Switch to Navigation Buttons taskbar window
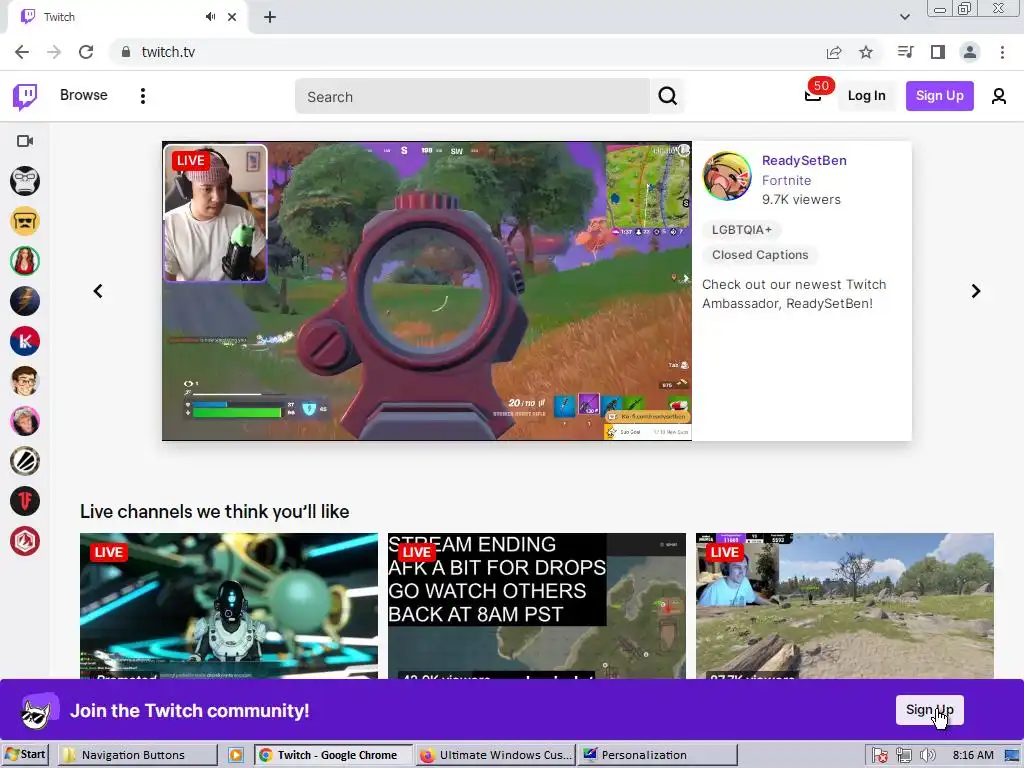 tap(137, 754)
